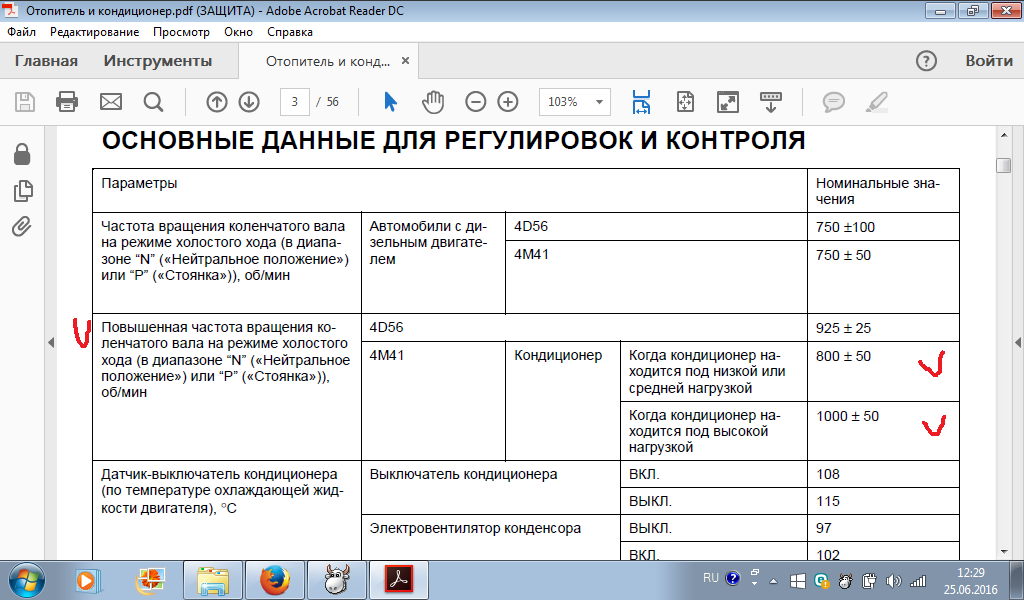Activate the arrow selection tool
The width and height of the screenshot is (1024, 600).
click(391, 102)
